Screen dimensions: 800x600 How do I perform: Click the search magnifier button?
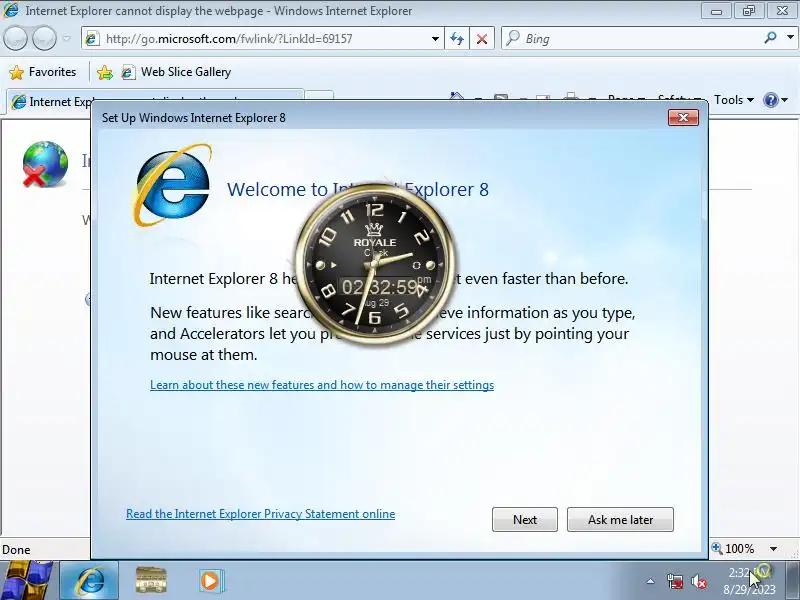point(771,38)
